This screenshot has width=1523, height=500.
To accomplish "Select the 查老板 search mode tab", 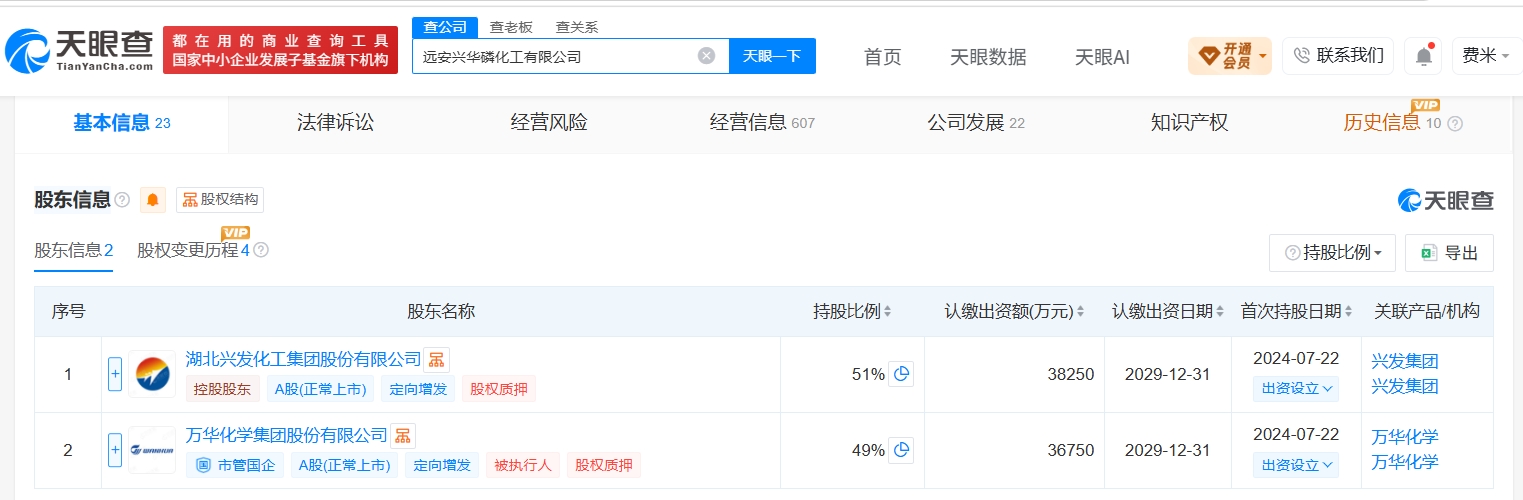I will coord(511,27).
